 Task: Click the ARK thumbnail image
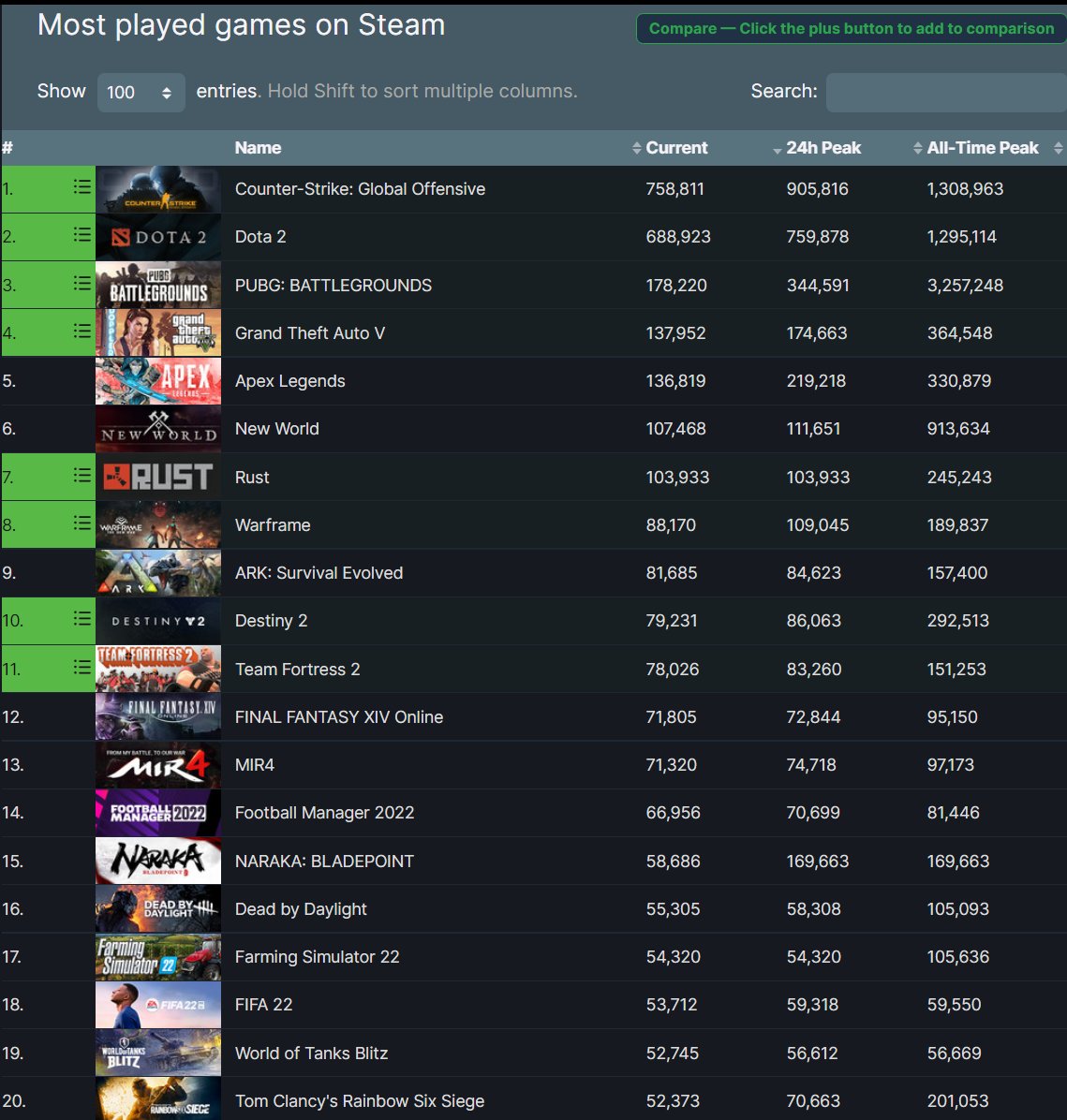coord(158,573)
